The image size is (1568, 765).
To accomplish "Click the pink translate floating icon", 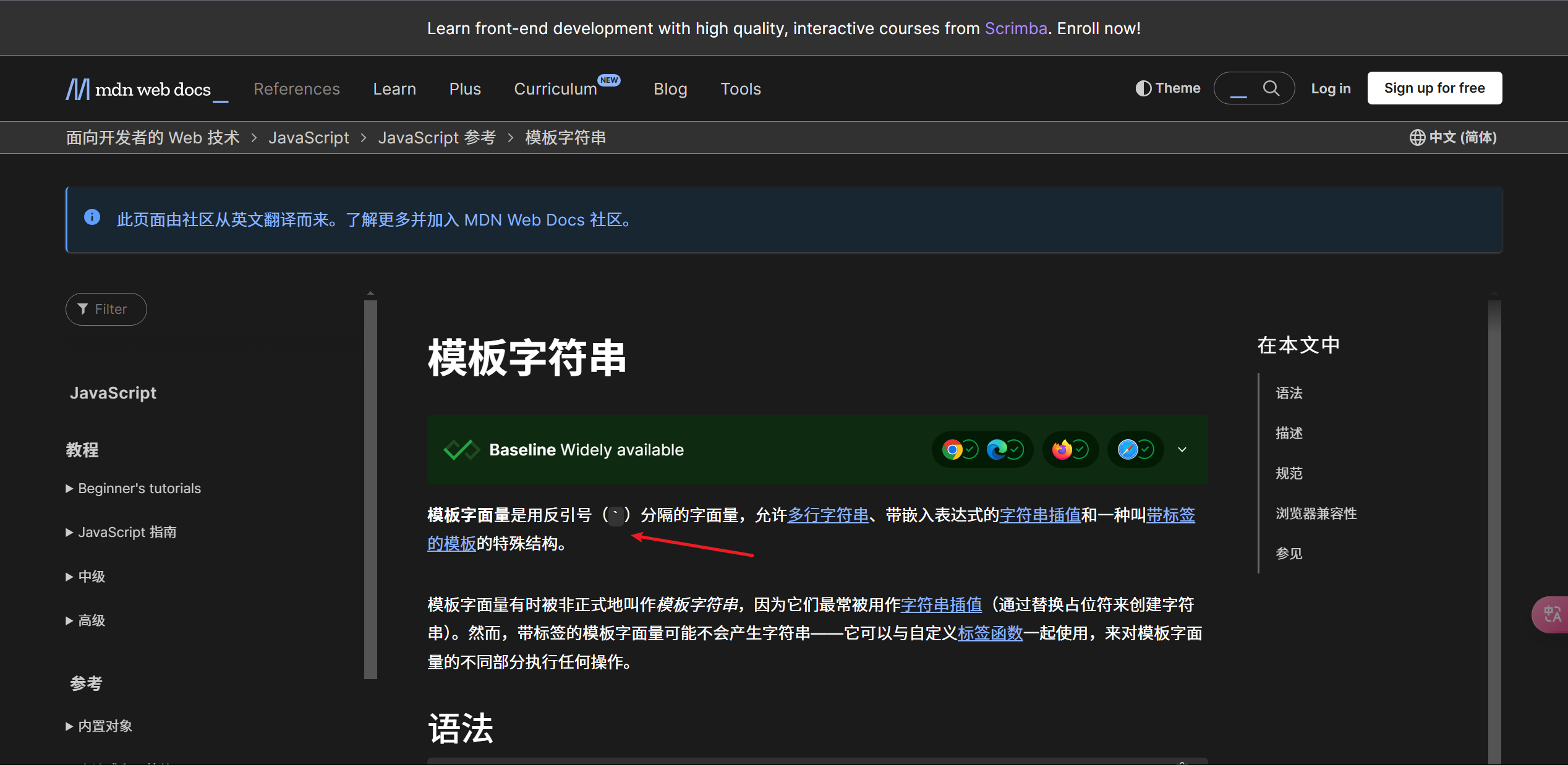I will 1552,614.
